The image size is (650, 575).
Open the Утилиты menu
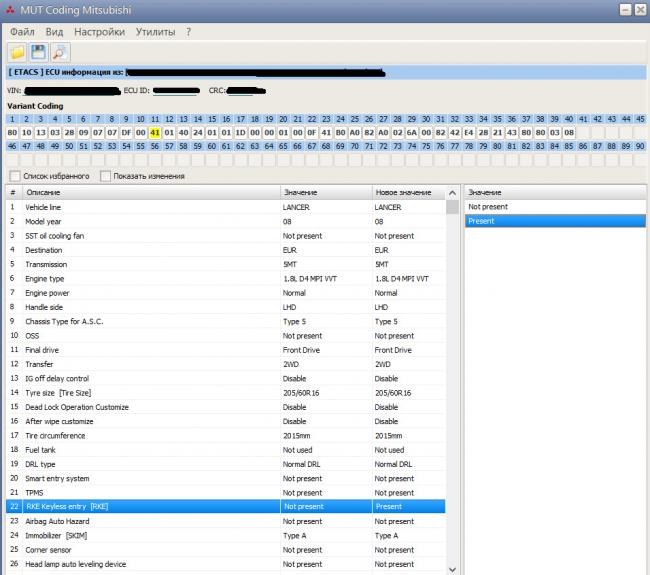pyautogui.click(x=156, y=32)
